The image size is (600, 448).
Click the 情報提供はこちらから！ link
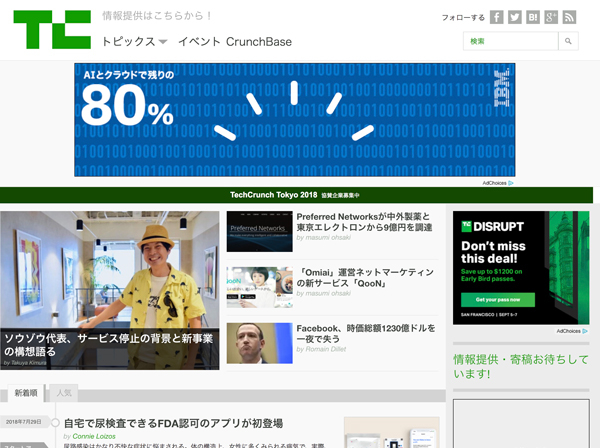coord(157,16)
